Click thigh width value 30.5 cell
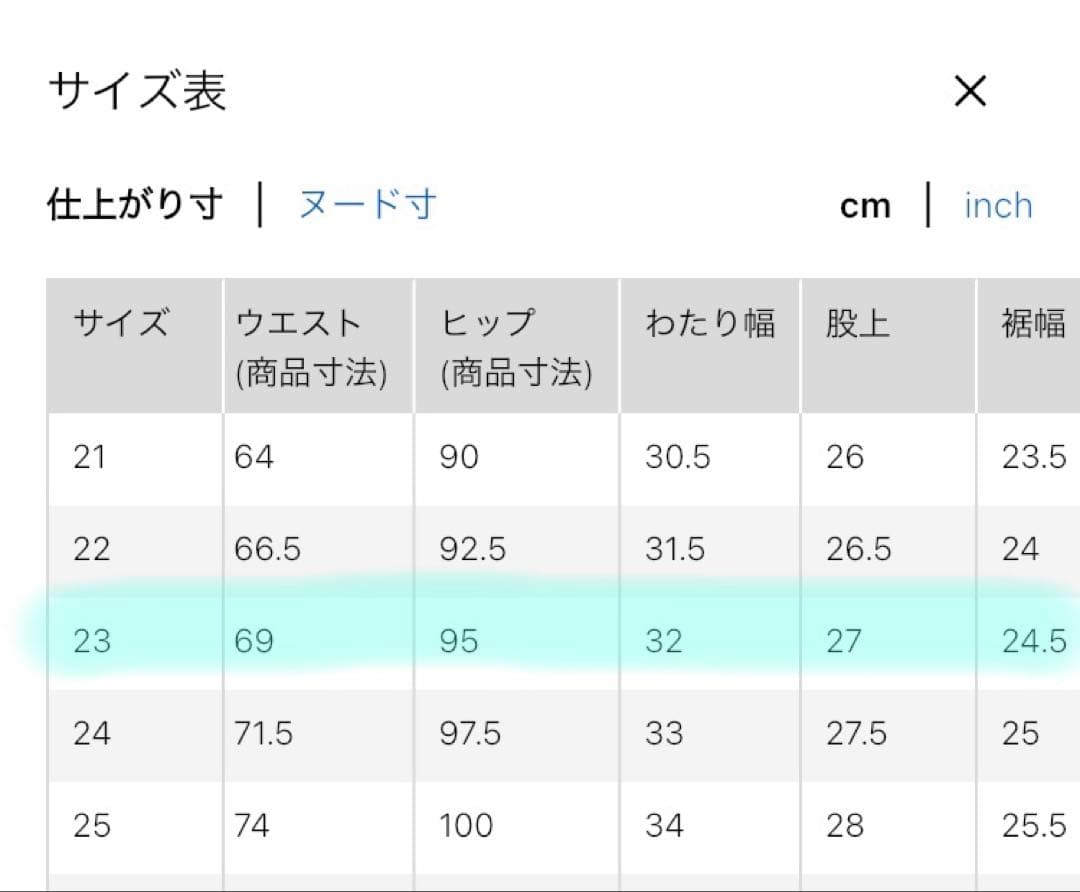 click(710, 457)
